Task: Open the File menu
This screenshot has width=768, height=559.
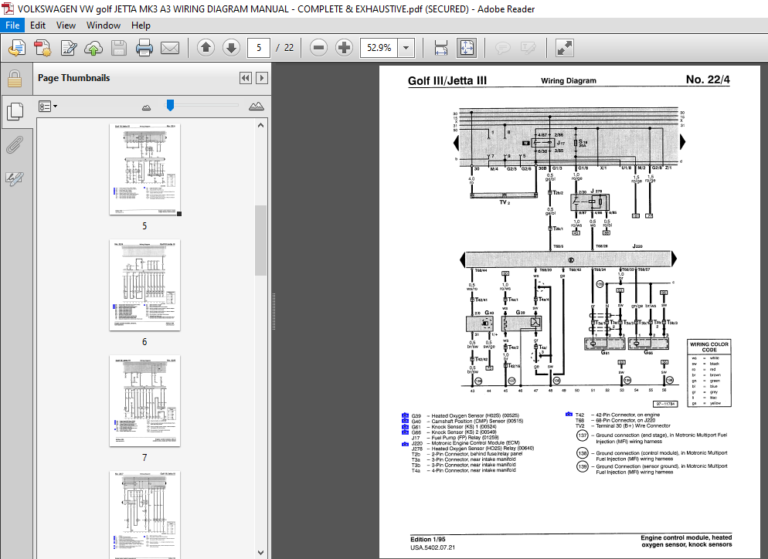Action: 12,25
